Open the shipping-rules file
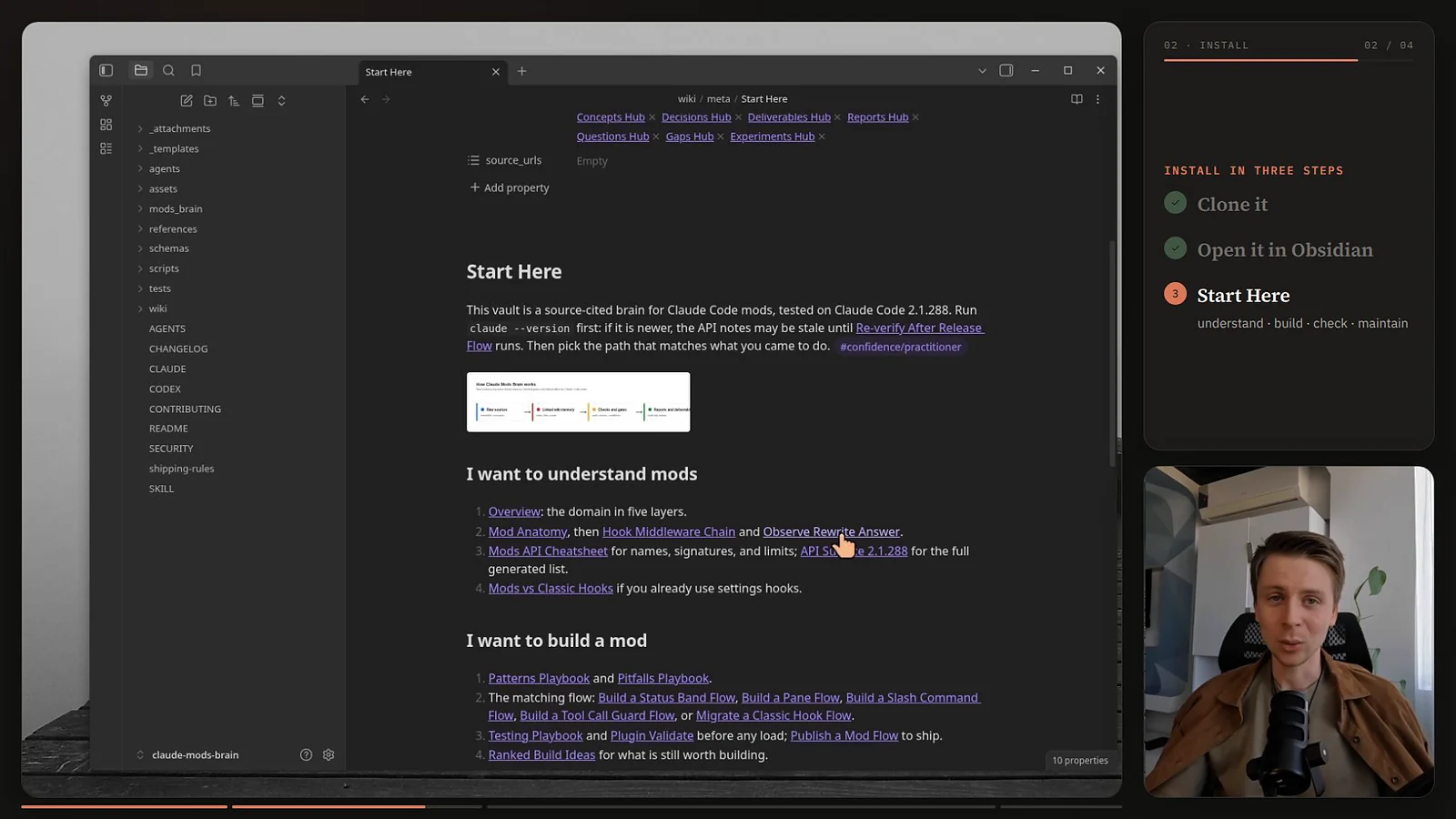Image resolution: width=1456 pixels, height=819 pixels. [182, 469]
